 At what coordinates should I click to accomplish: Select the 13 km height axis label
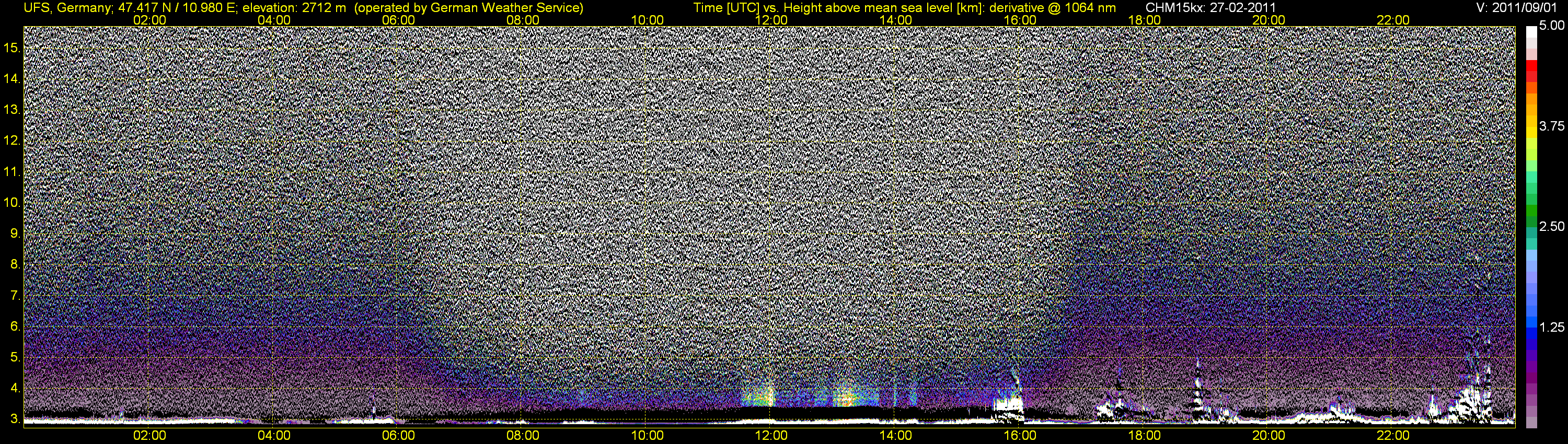point(12,110)
